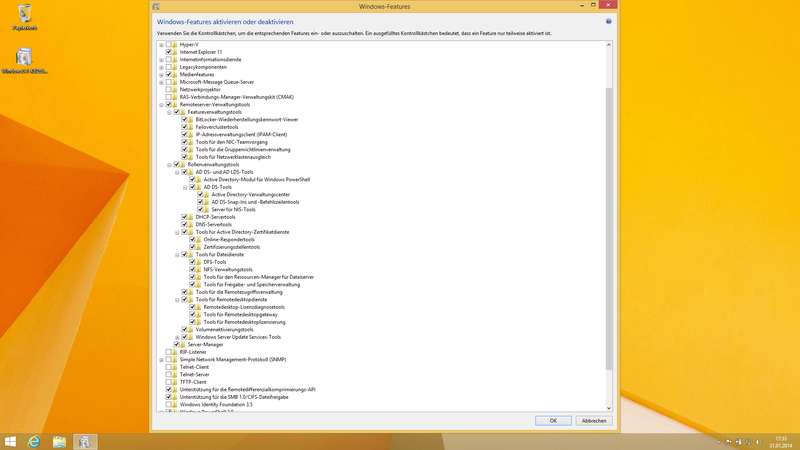Image resolution: width=800 pixels, height=450 pixels.
Task: Click the folder icon beside Failoverclustertools
Action: pyautogui.click(x=190, y=127)
